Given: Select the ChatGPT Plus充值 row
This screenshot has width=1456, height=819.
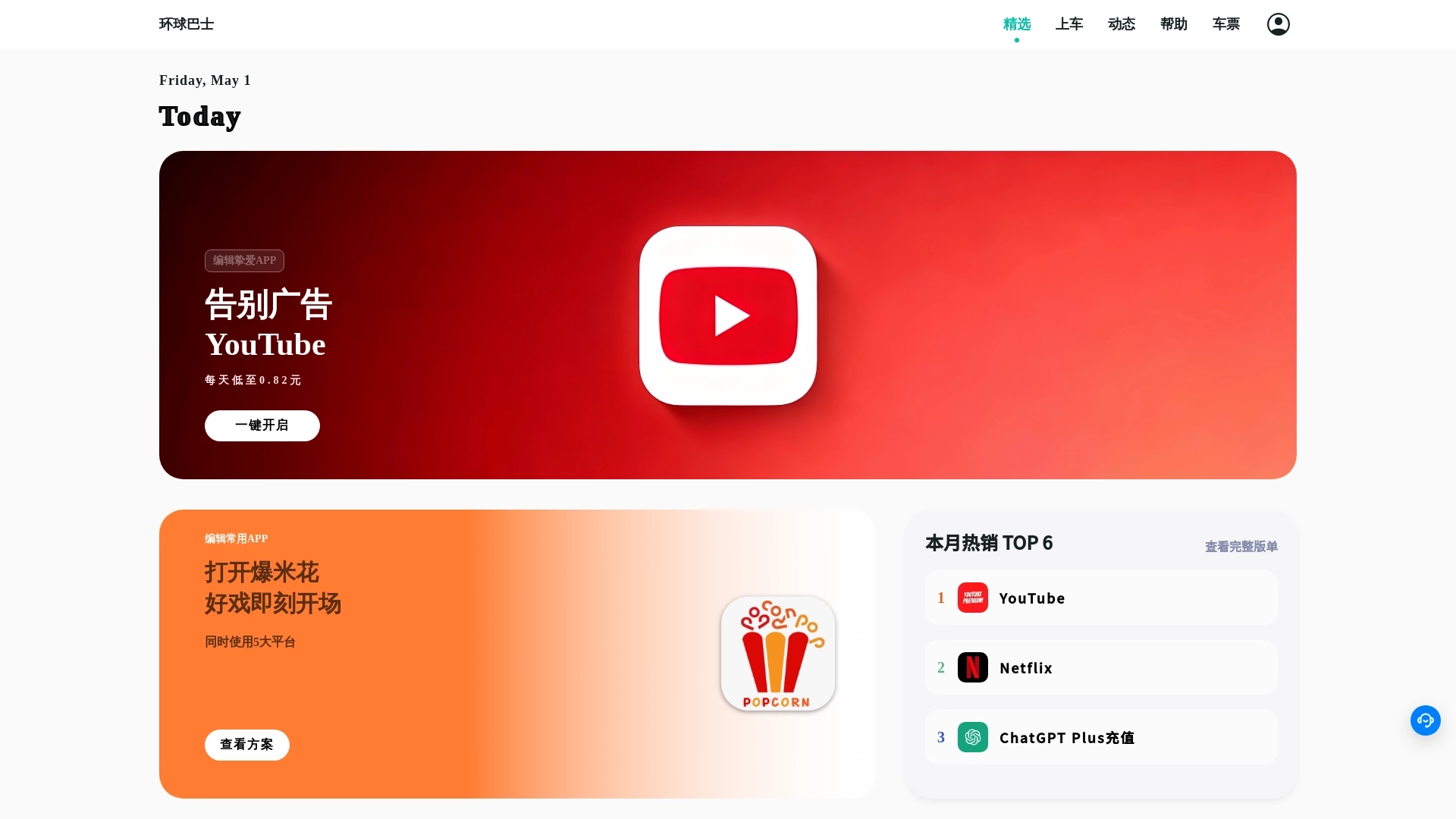Looking at the screenshot, I should click(x=1101, y=737).
